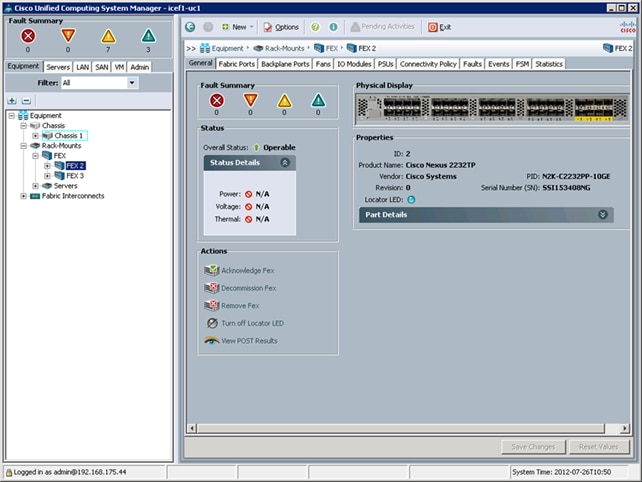Click View POST Results action

[x=241, y=341]
